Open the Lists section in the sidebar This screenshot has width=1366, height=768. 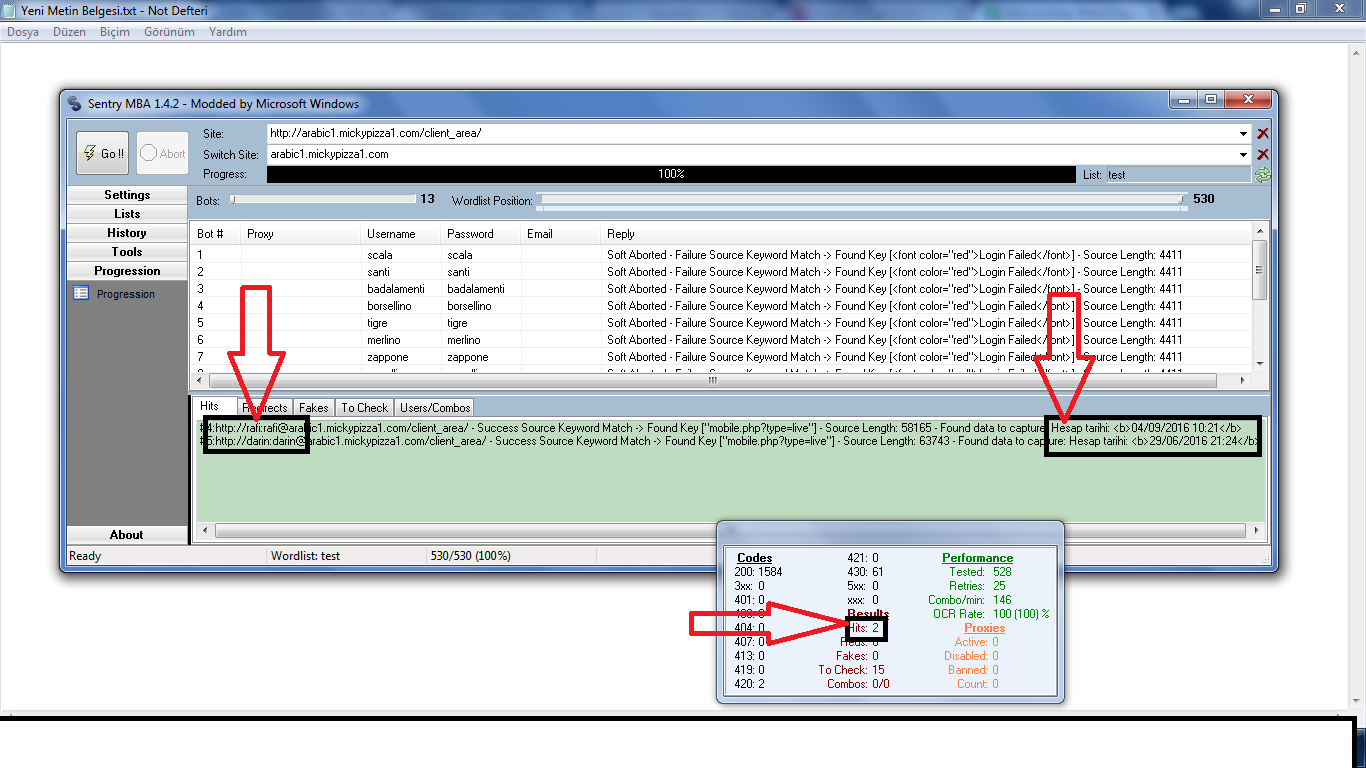(127, 214)
